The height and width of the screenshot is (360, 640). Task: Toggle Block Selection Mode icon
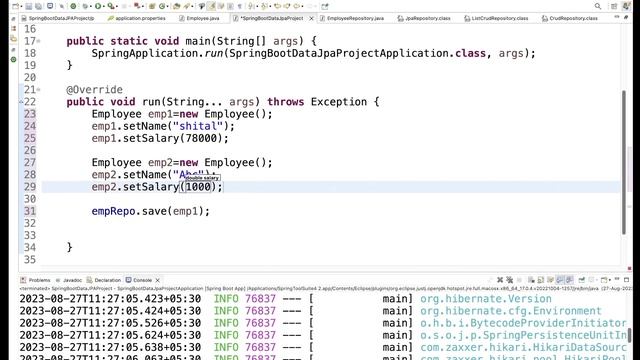[x=230, y=7]
